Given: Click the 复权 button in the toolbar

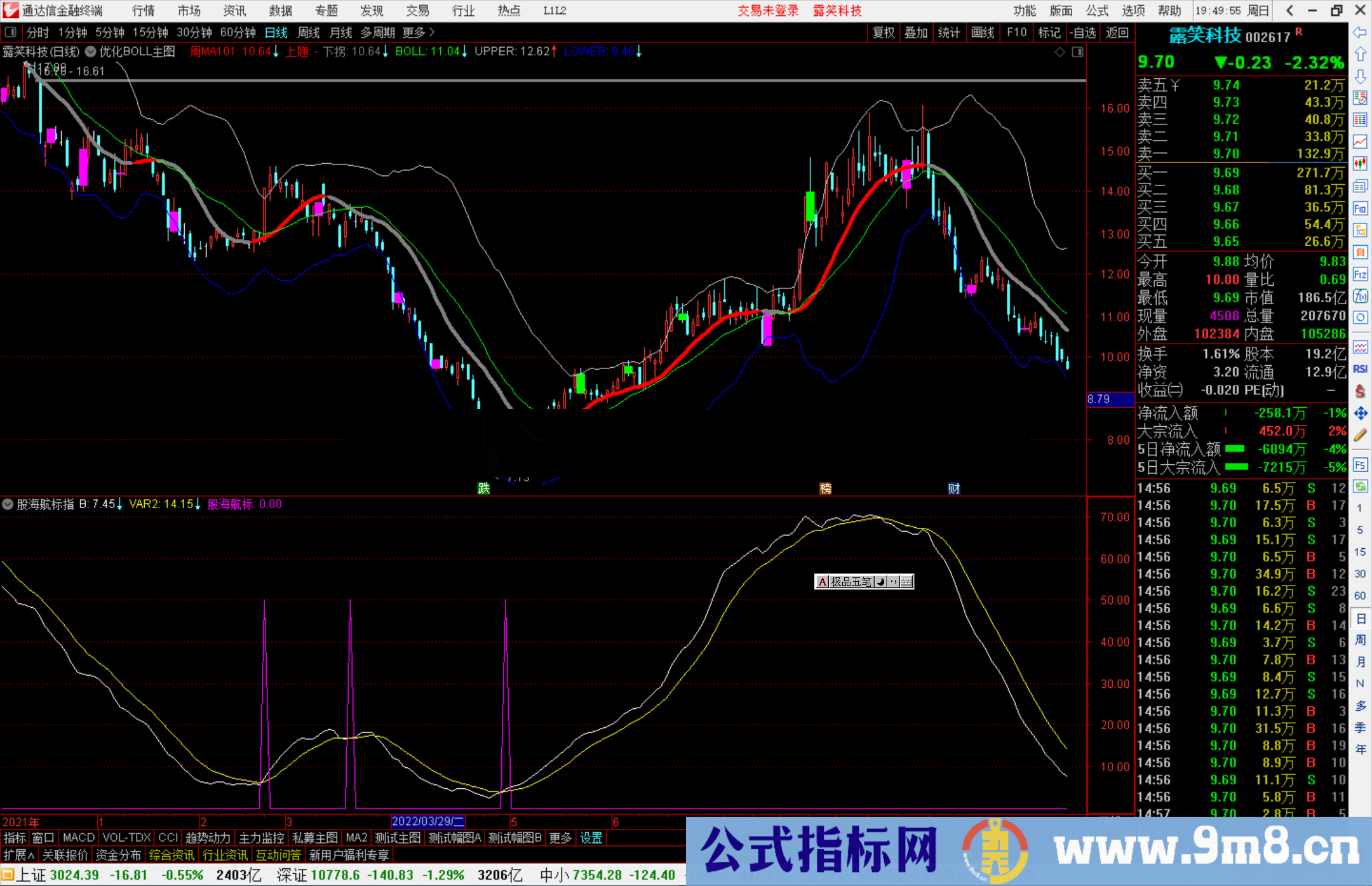Looking at the screenshot, I should coord(884,32).
